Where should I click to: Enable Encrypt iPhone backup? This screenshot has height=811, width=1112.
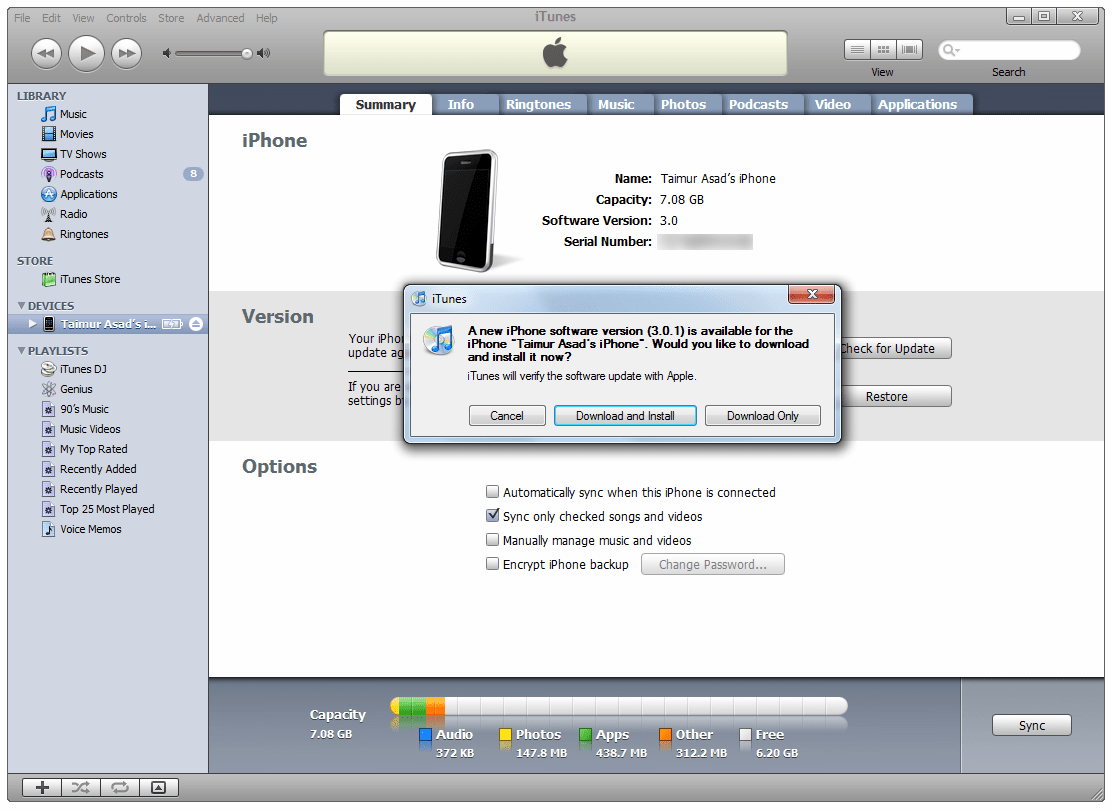pyautogui.click(x=493, y=564)
